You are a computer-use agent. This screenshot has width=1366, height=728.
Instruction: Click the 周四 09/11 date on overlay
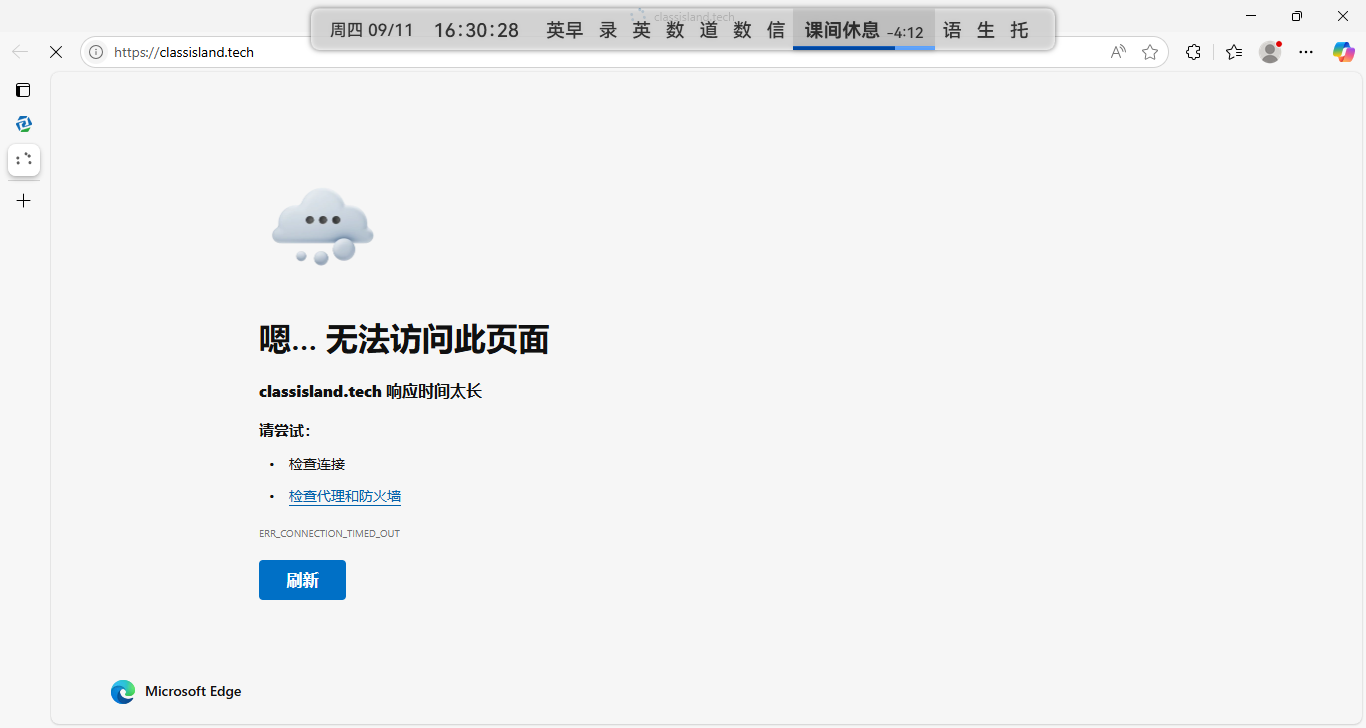click(371, 30)
